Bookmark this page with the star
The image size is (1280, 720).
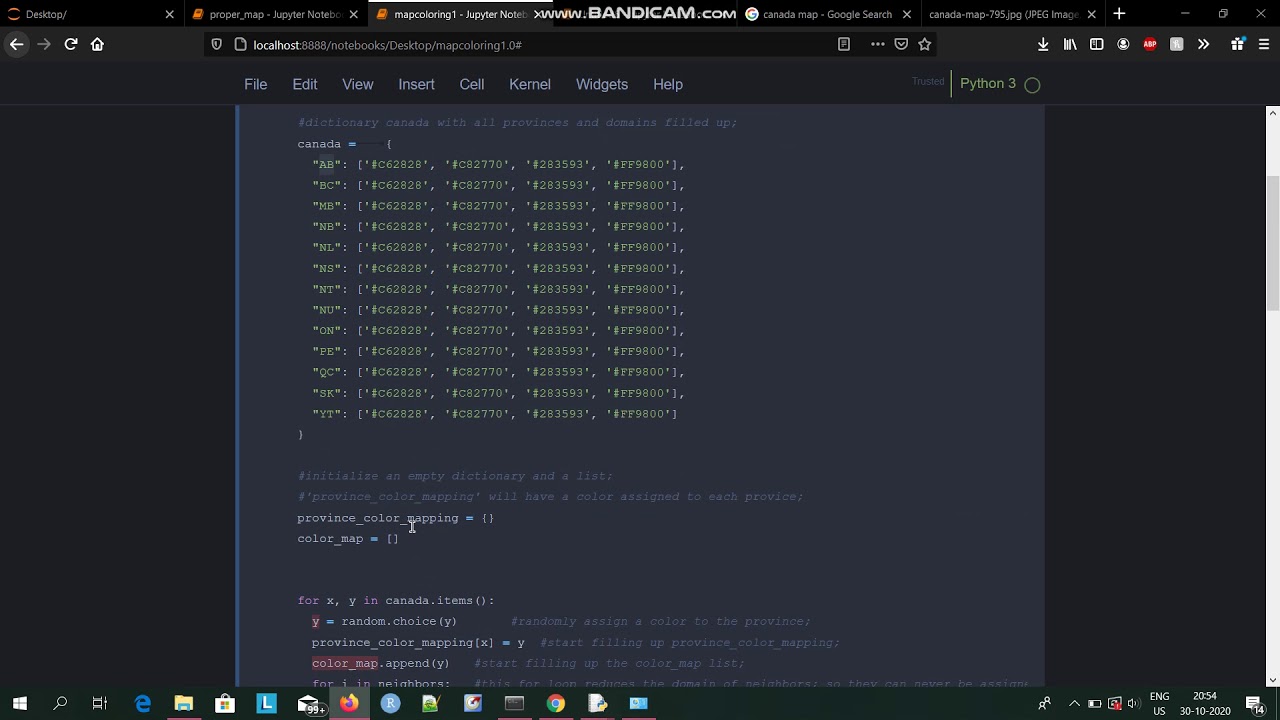coord(925,44)
